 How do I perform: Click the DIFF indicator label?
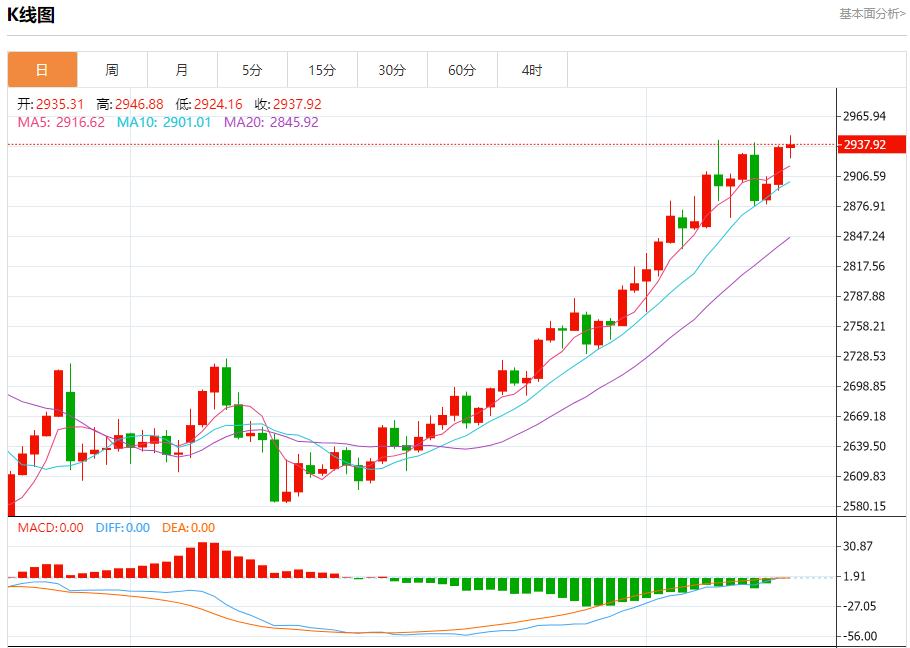(x=122, y=527)
